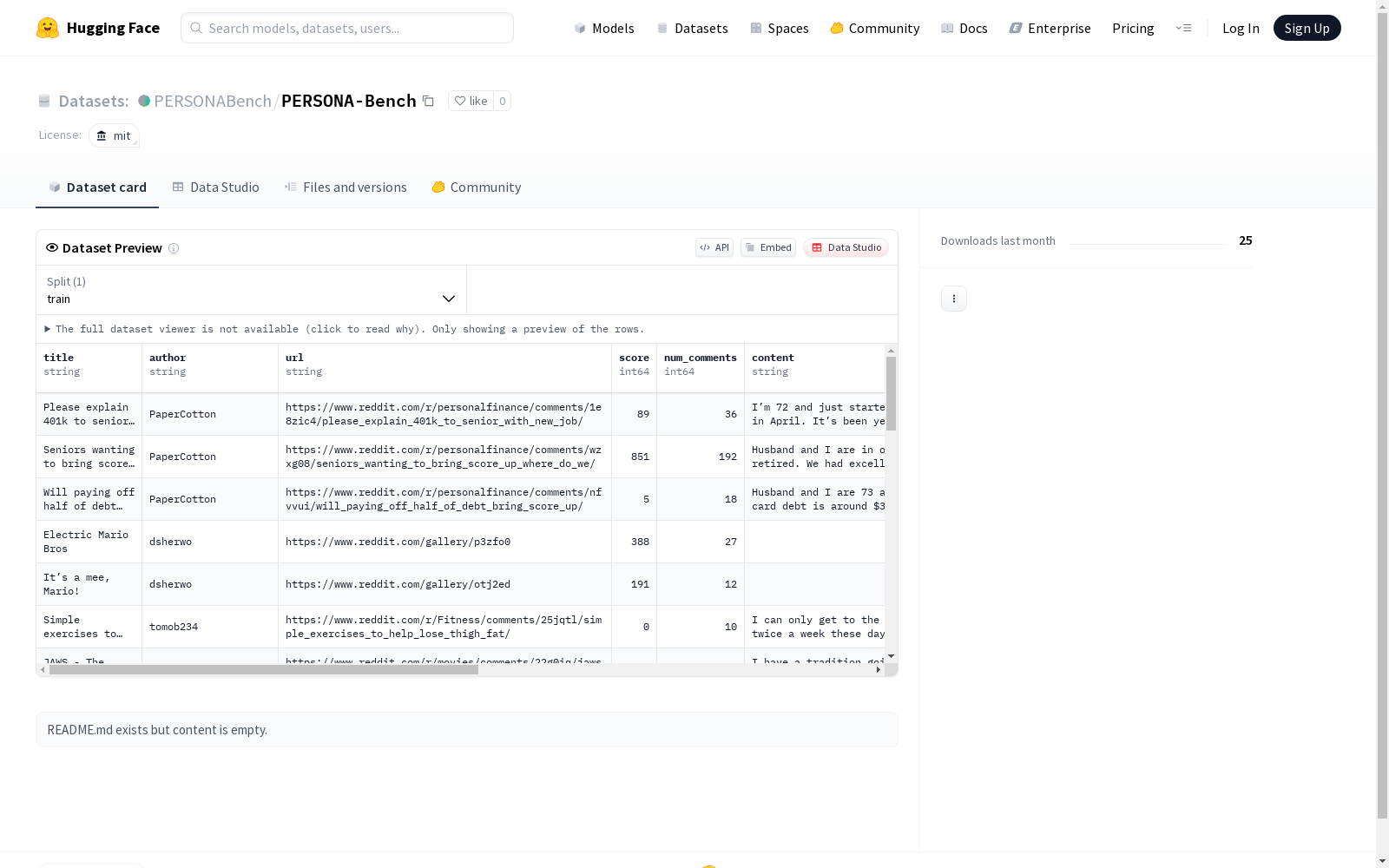Click the Dataset Preview info icon
Viewport: 1389px width, 868px height.
point(174,248)
